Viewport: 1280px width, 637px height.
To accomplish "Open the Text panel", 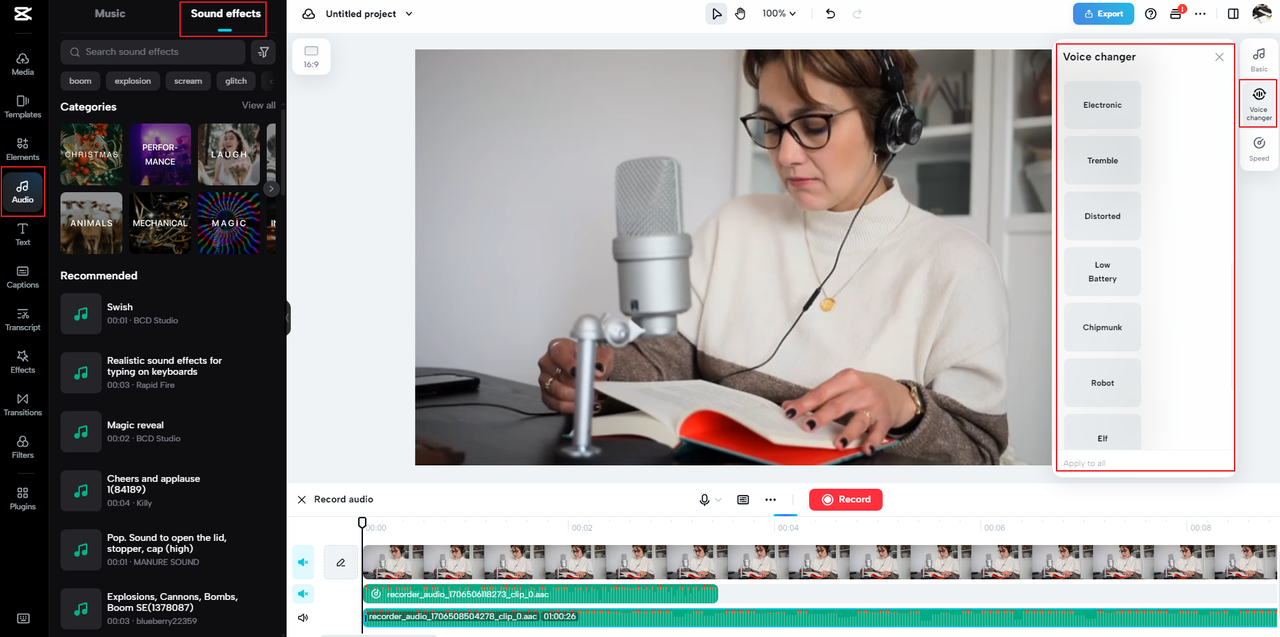I will [x=22, y=234].
